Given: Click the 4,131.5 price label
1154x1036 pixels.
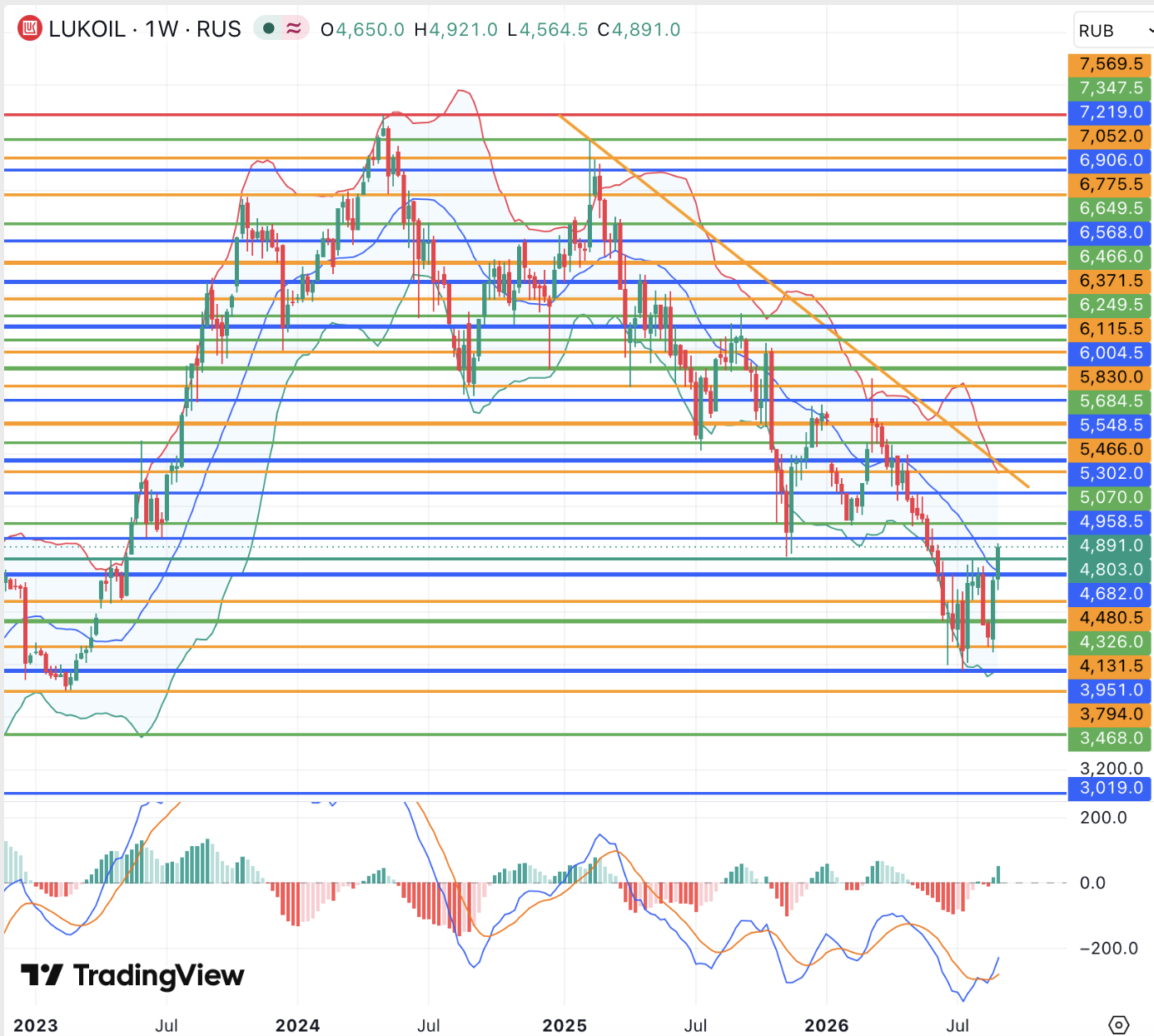Looking at the screenshot, I should point(1110,668).
